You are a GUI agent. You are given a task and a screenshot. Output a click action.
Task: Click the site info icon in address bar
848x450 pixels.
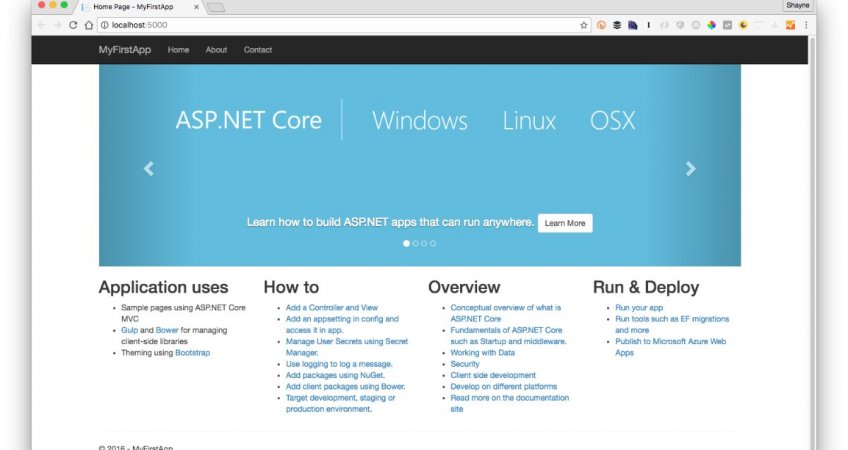coord(105,25)
